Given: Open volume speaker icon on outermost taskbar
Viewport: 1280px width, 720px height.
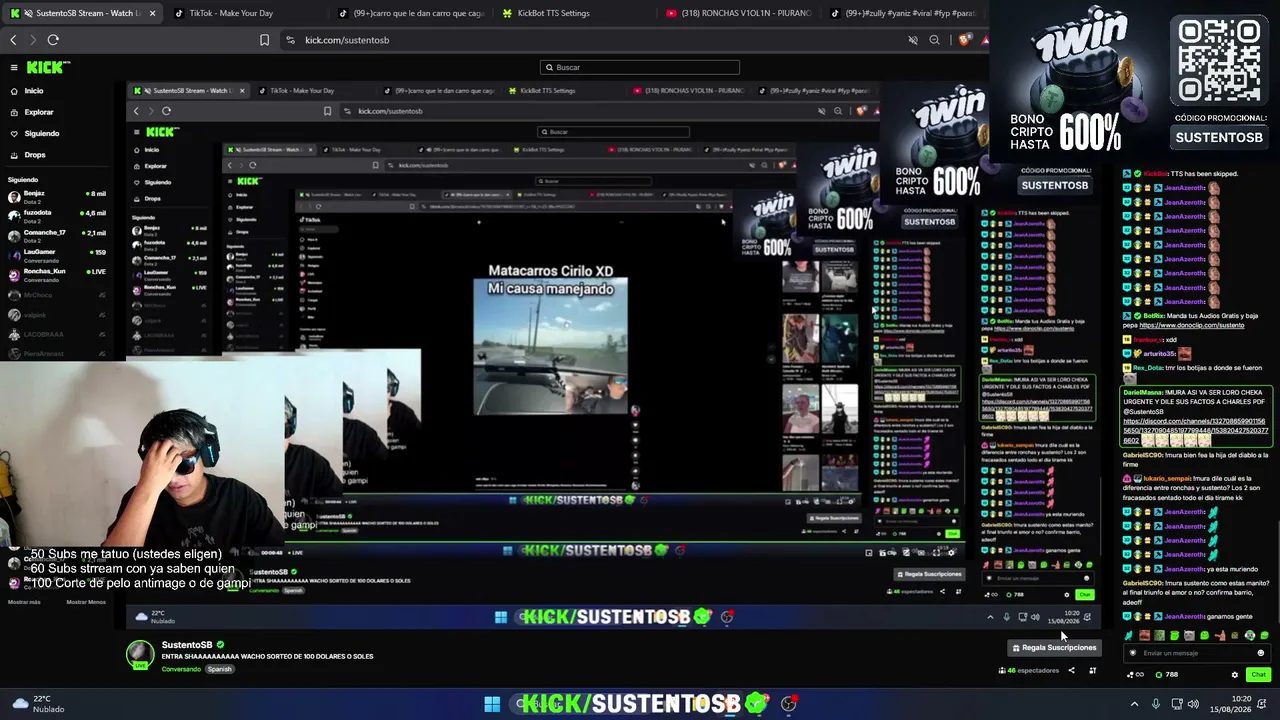Looking at the screenshot, I should 1195,704.
